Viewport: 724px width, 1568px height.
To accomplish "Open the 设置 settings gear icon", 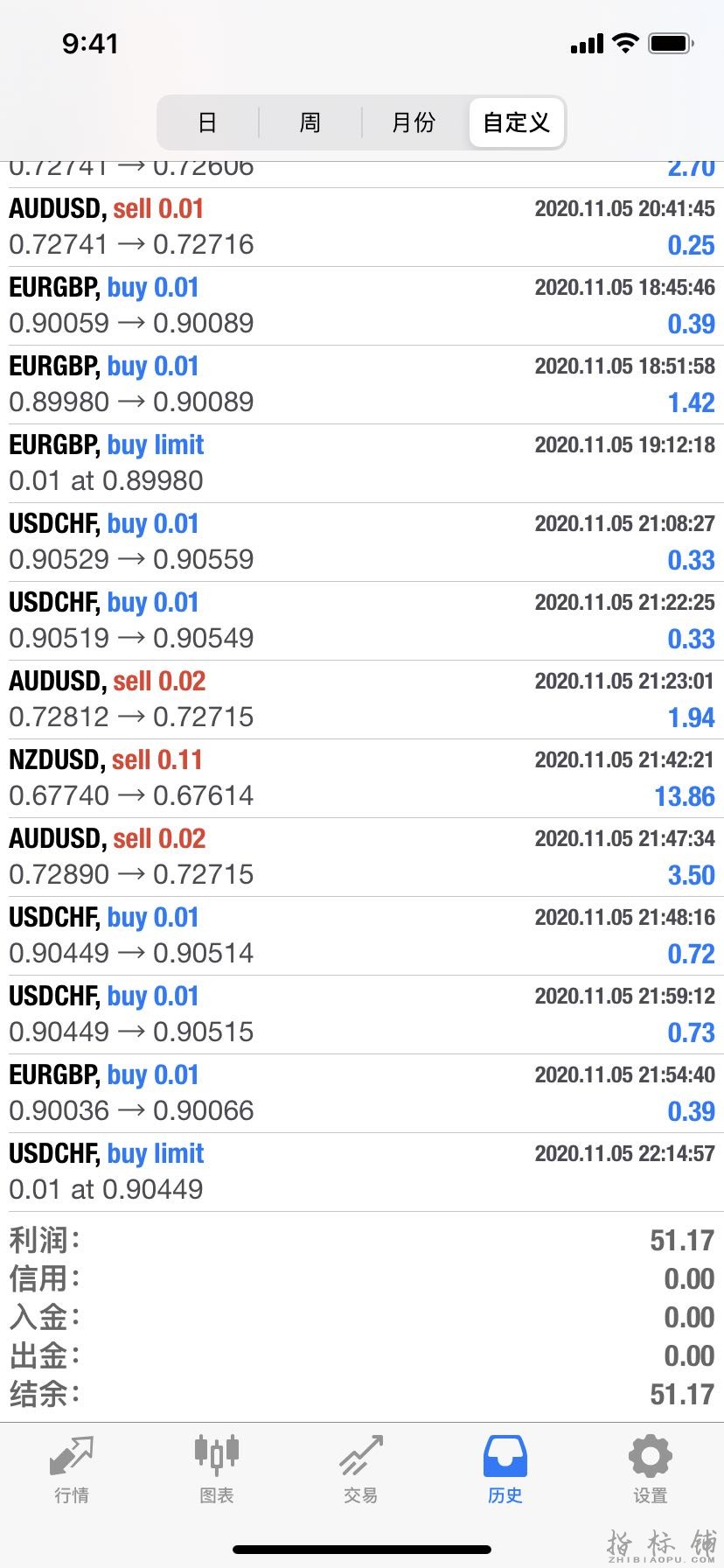I will point(650,1457).
